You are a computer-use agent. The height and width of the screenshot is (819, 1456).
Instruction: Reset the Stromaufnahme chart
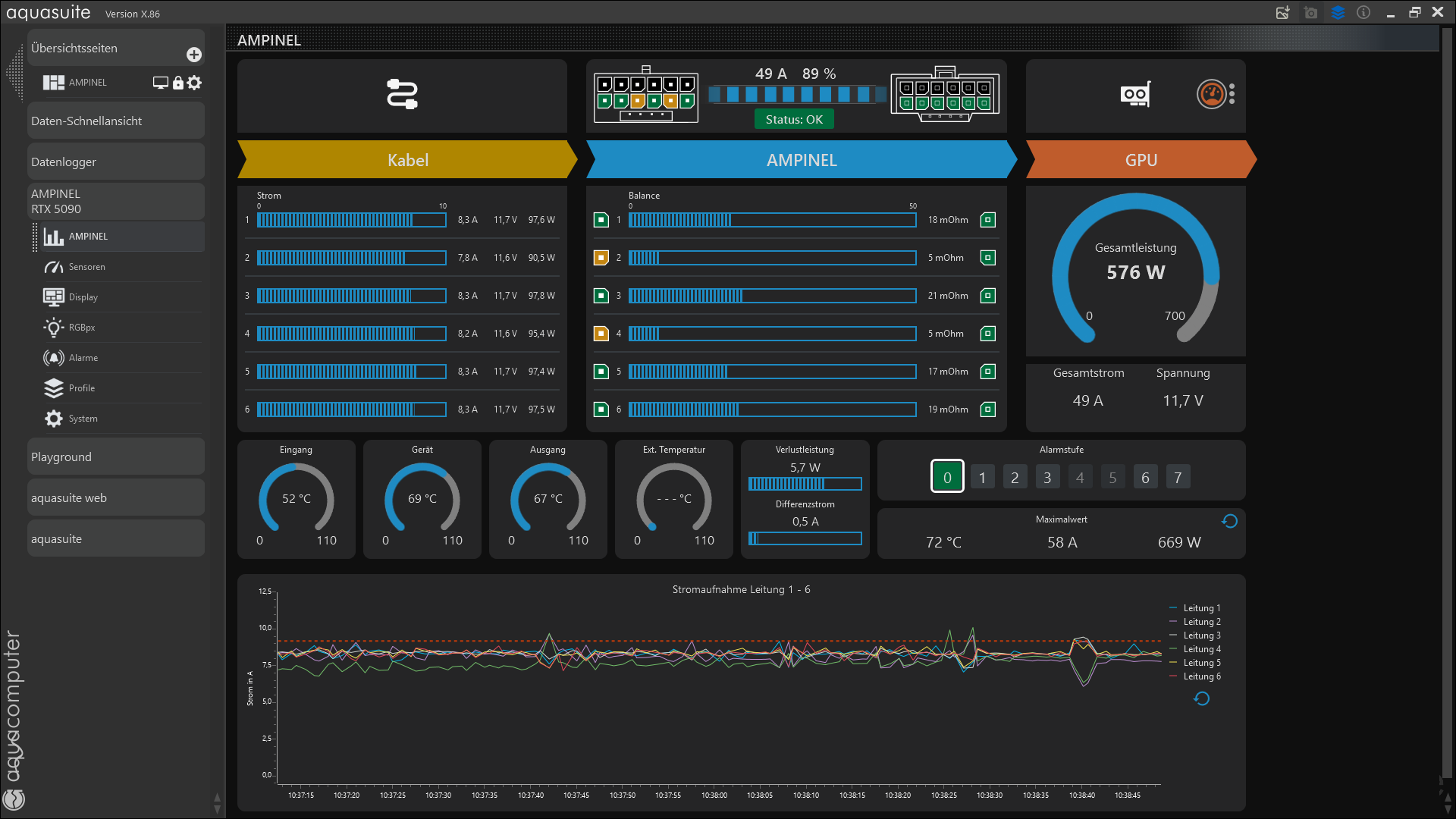click(1201, 698)
